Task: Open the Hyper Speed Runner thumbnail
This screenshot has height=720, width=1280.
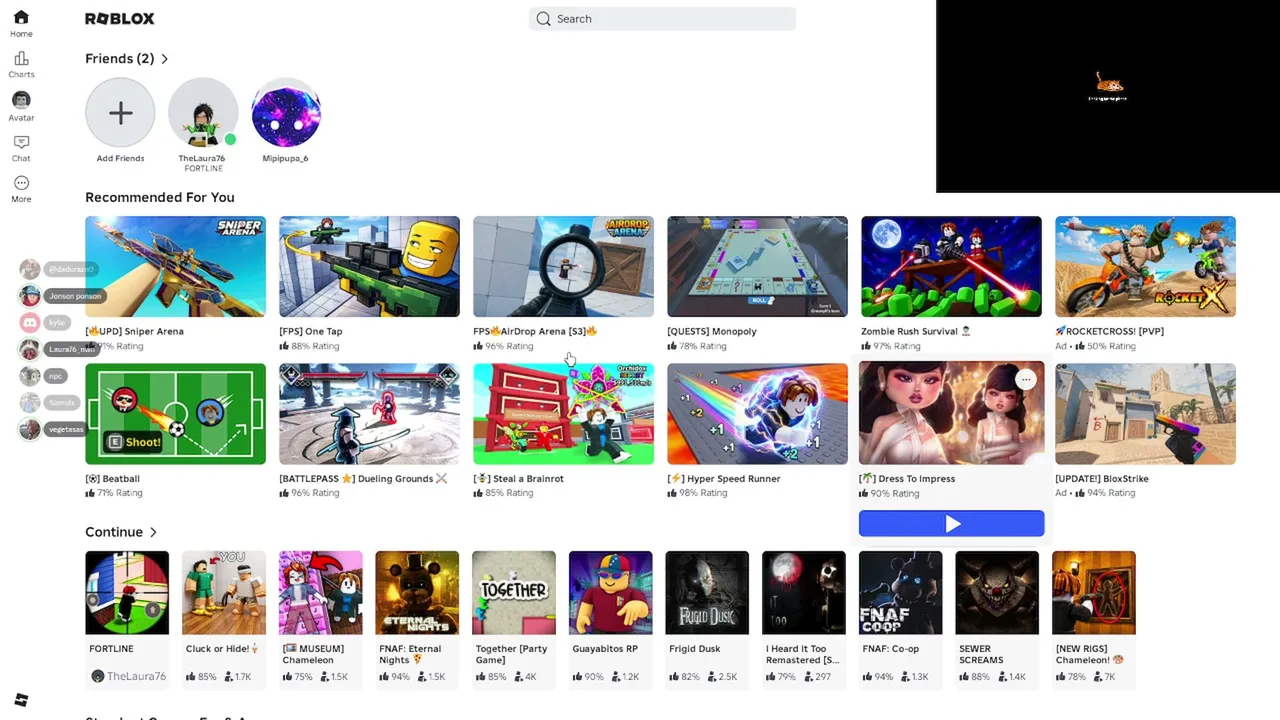Action: tap(757, 414)
